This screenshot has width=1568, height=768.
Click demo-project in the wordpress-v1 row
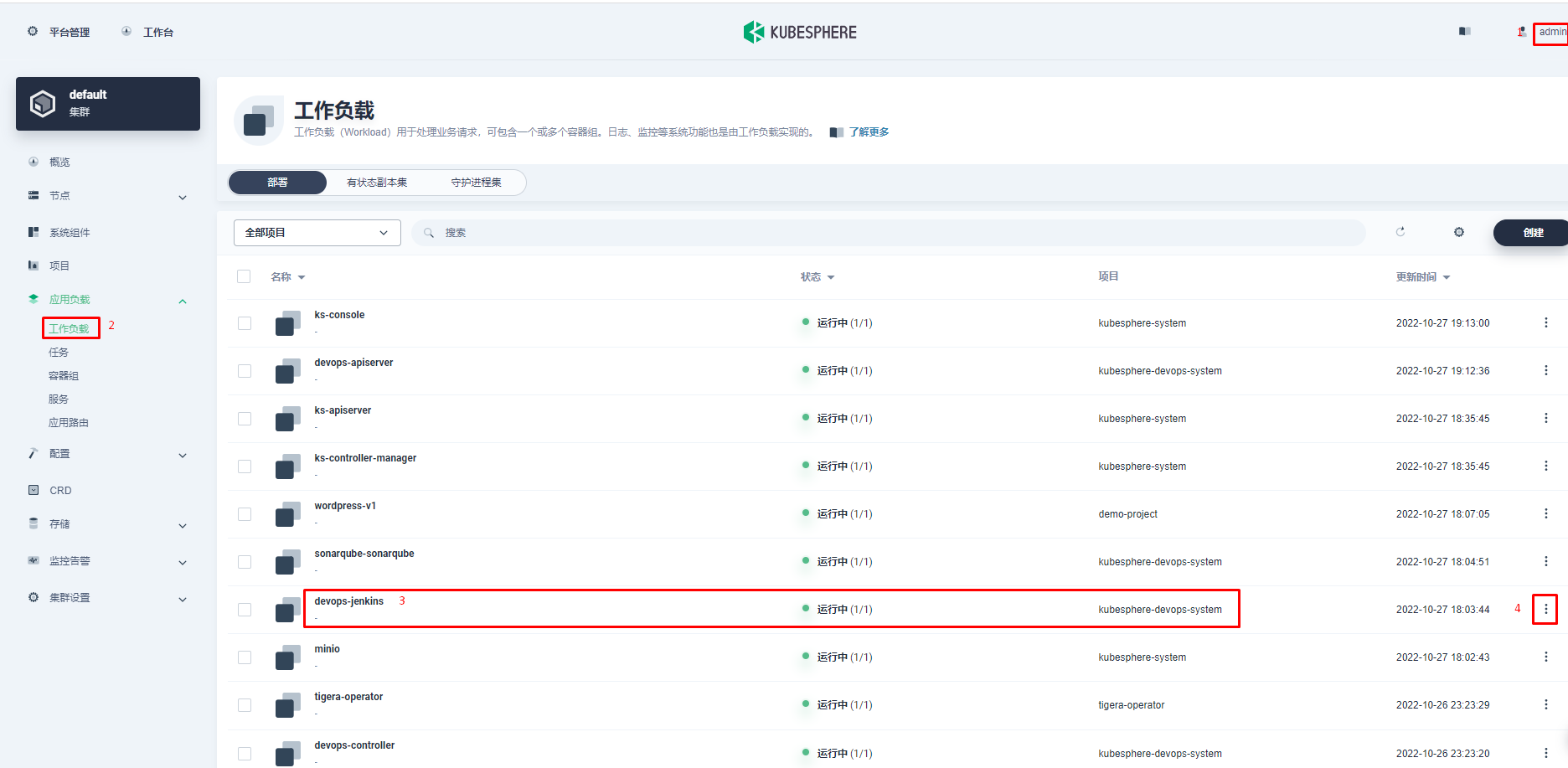[1127, 514]
